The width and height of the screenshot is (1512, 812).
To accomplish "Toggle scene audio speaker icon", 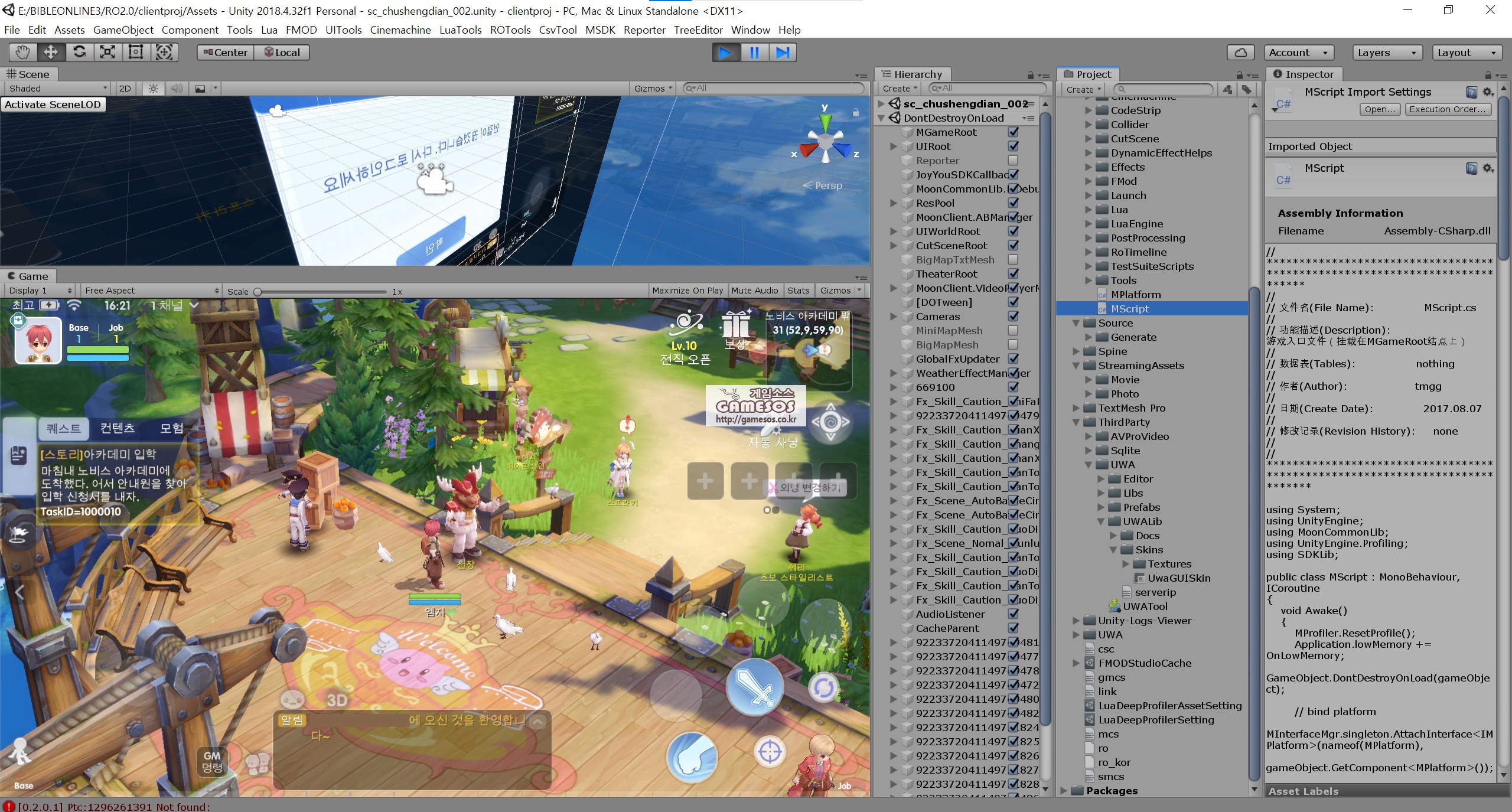I will click(x=176, y=89).
